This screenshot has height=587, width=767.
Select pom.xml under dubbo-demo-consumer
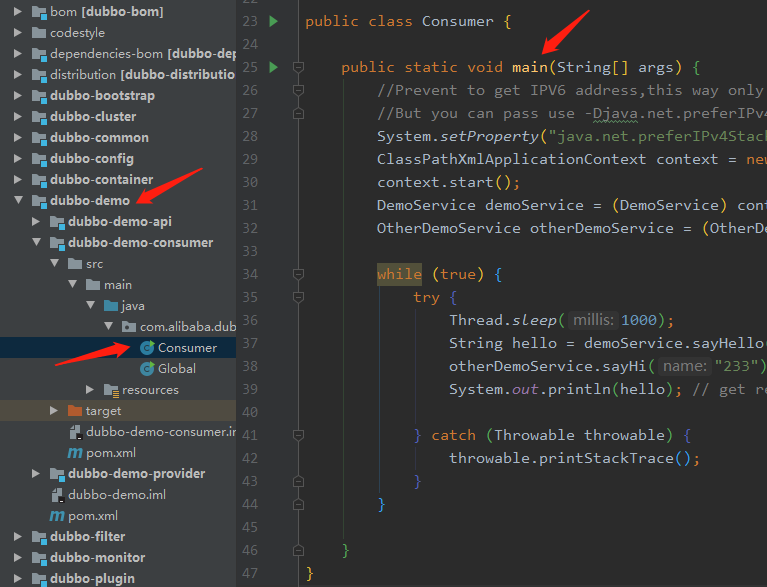[x=118, y=452]
